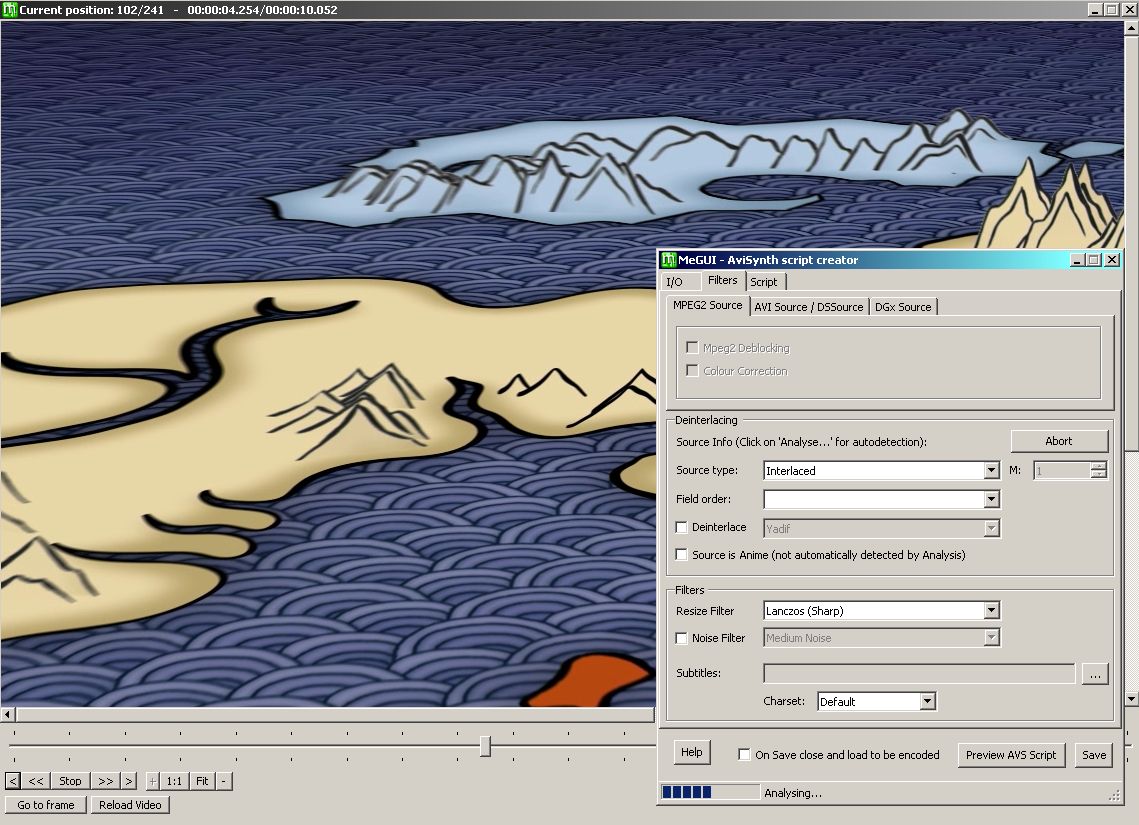The height and width of the screenshot is (825, 1139).
Task: Click the Fit zoom button
Action: click(x=202, y=781)
